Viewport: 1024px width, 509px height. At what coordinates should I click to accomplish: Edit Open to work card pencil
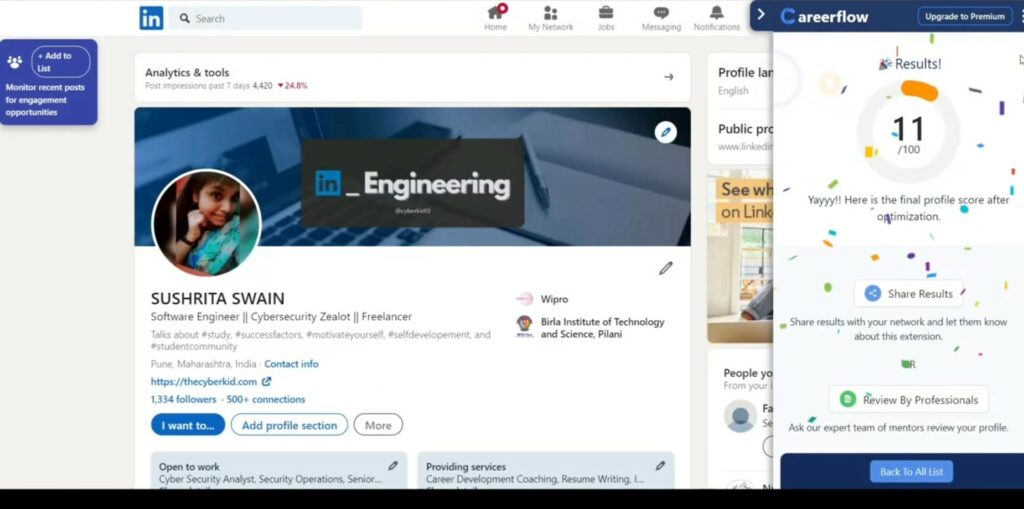pyautogui.click(x=392, y=466)
